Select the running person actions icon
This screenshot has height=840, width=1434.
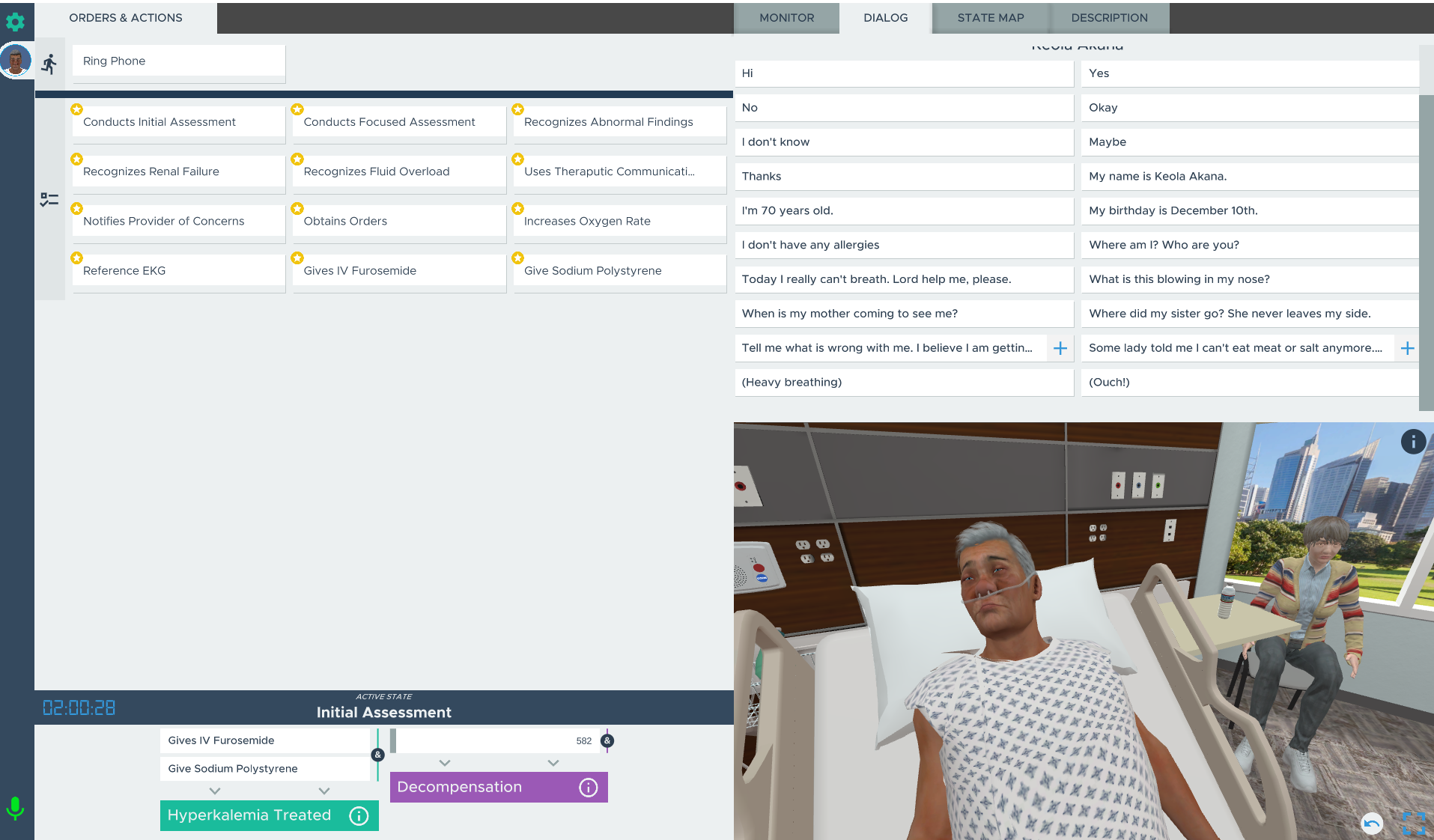click(x=49, y=64)
